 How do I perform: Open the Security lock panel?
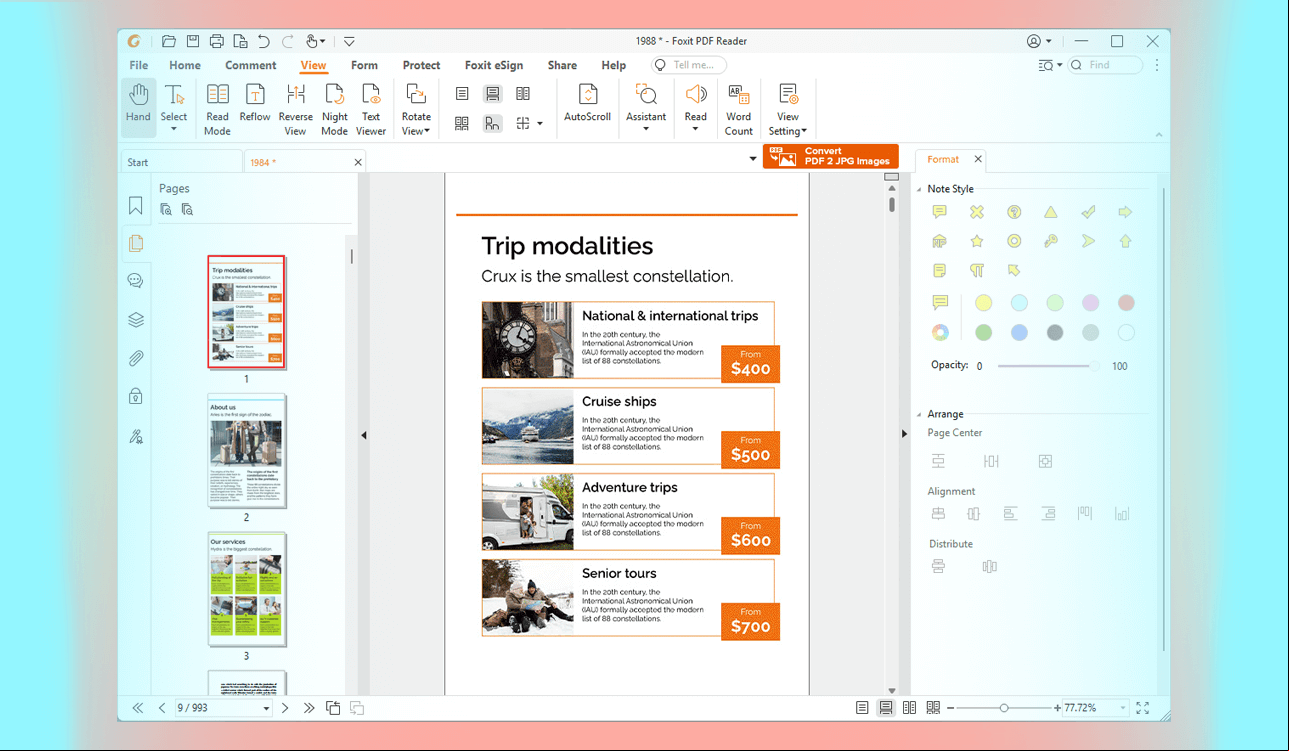point(135,396)
